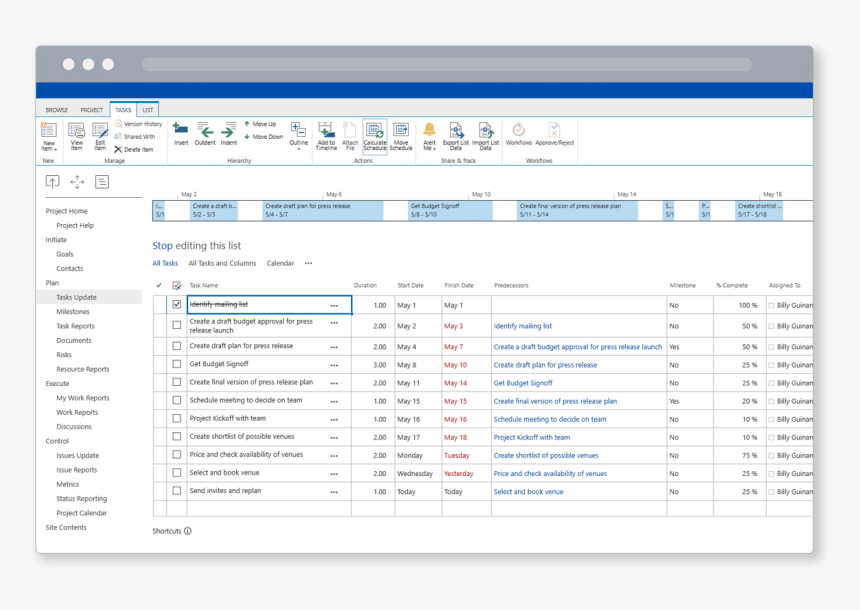Click the browser address bar
860x610 pixels.
[447, 65]
